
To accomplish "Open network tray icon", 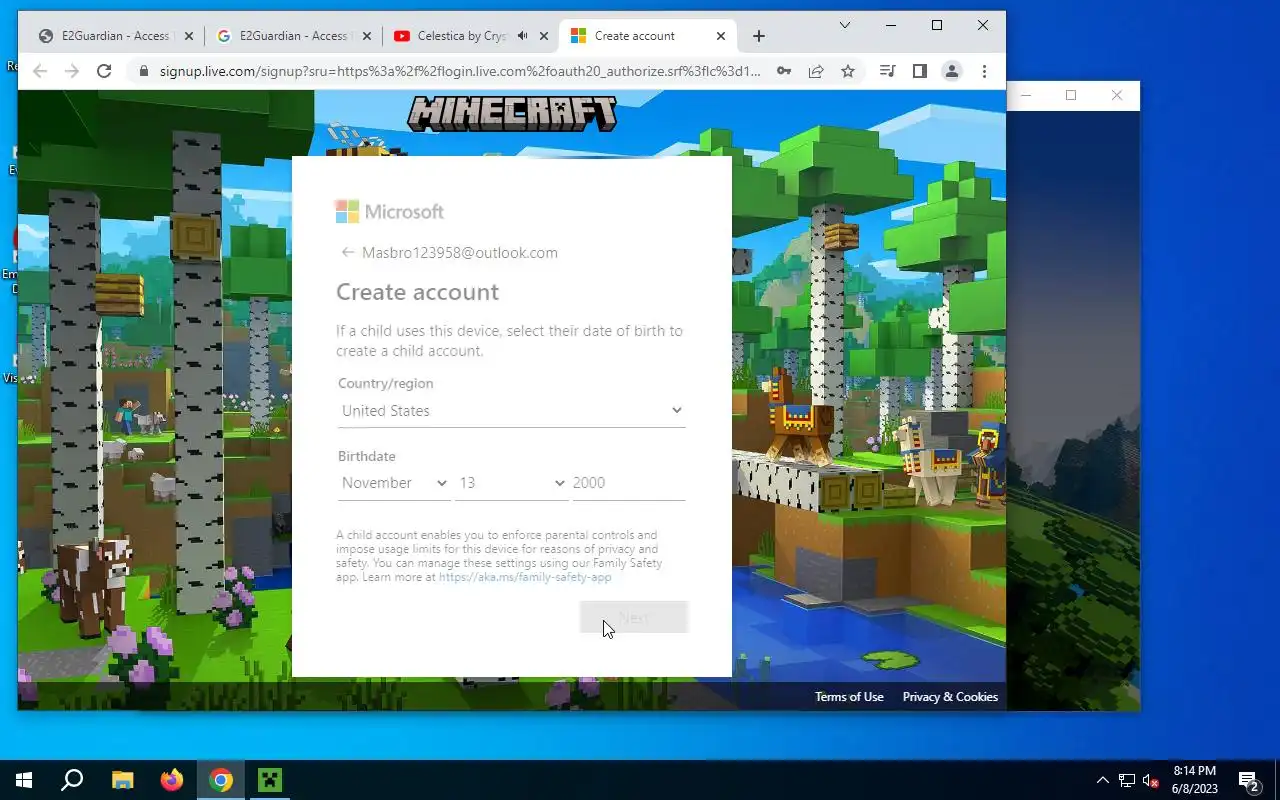I will coord(1127,780).
